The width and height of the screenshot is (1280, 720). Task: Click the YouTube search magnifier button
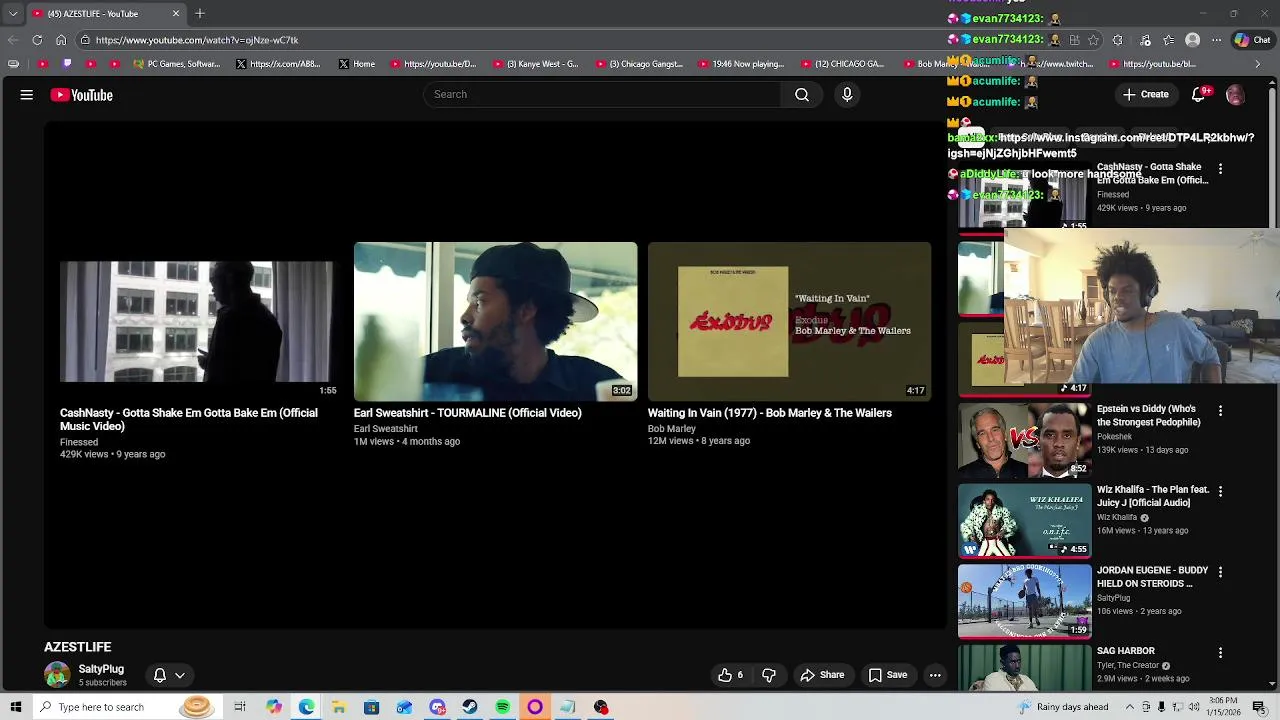click(802, 94)
